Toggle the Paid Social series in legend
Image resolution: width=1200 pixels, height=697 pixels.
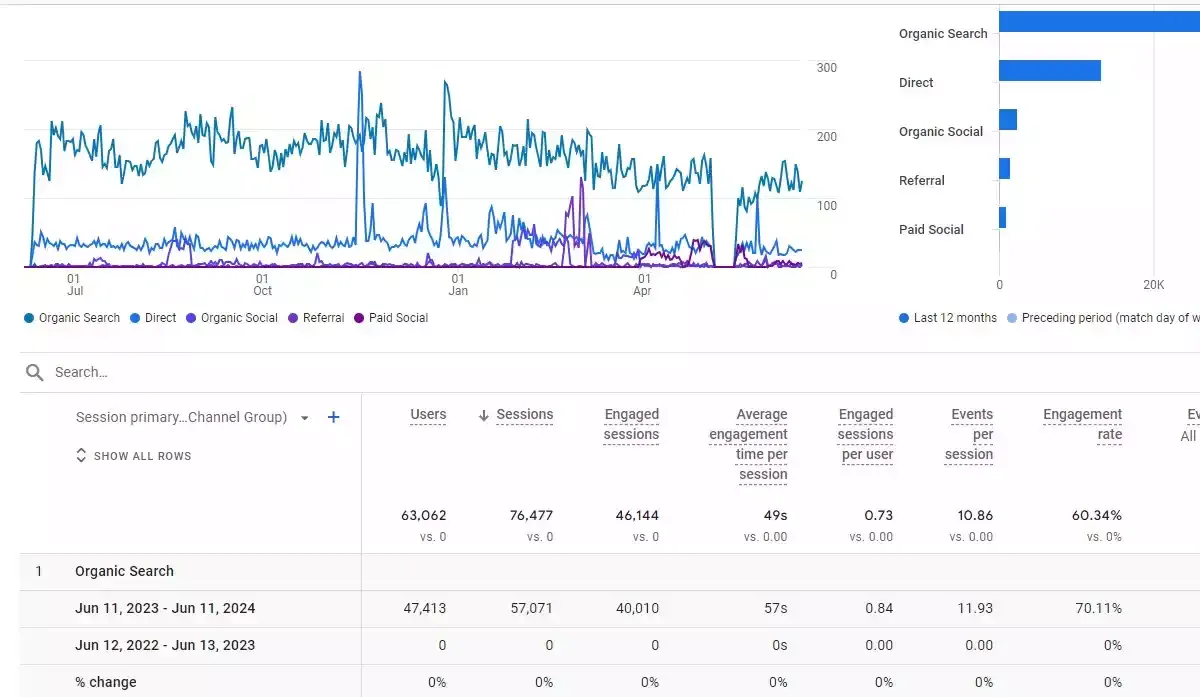click(391, 318)
